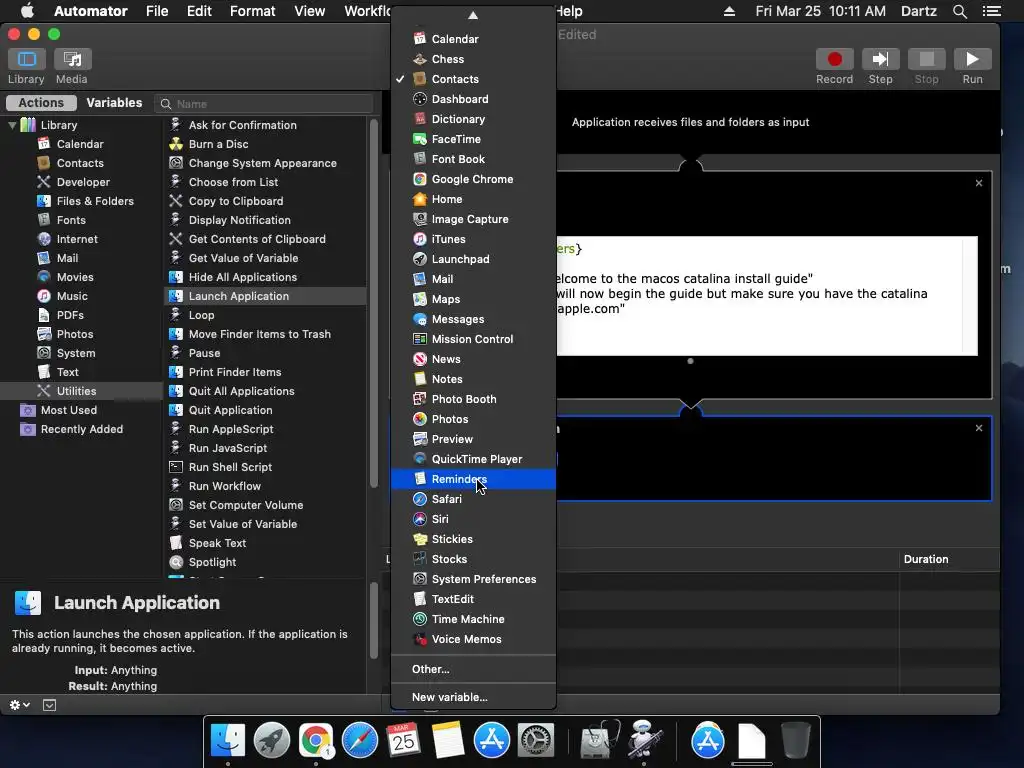The height and width of the screenshot is (768, 1024).
Task: Toggle the description panel visibility button
Action: click(x=50, y=705)
